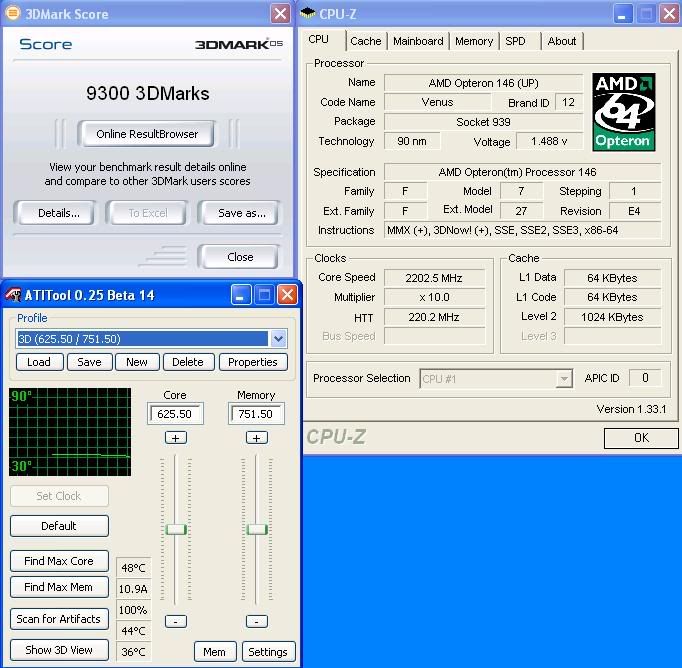This screenshot has height=668, width=682.
Task: Click OK in CPU-Z window
Action: click(641, 438)
